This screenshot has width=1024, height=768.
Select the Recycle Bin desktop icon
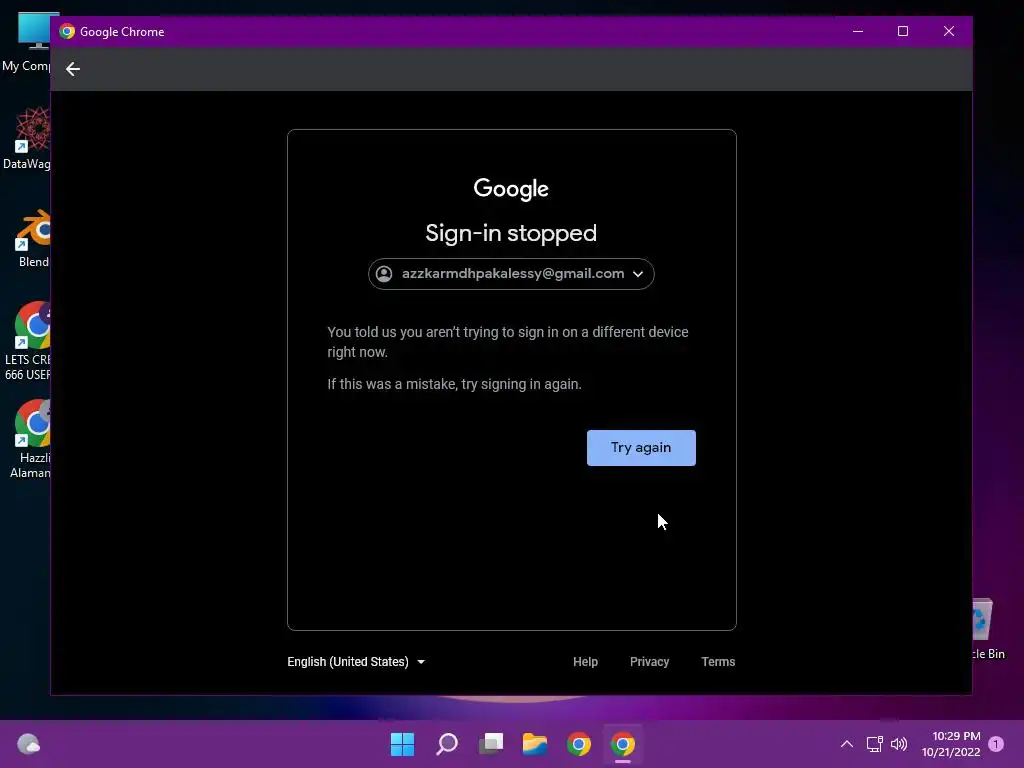(989, 629)
